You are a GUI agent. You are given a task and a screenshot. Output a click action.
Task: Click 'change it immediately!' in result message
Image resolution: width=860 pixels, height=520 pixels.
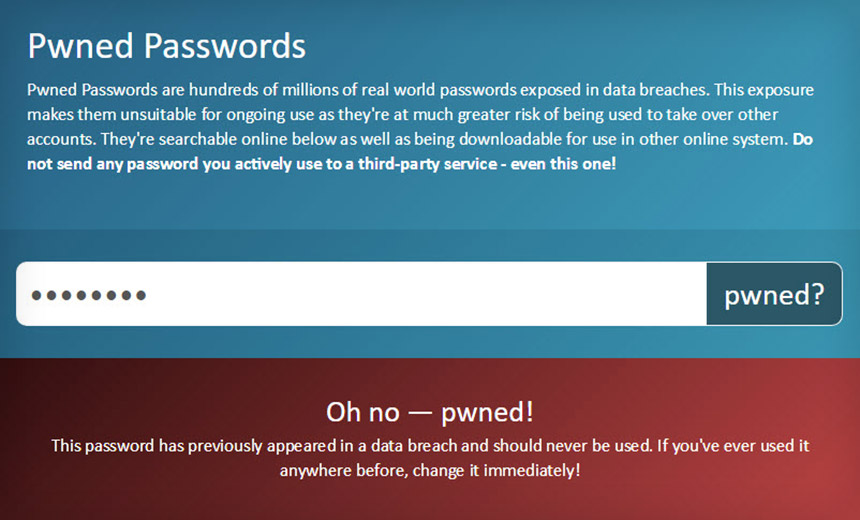click(496, 471)
